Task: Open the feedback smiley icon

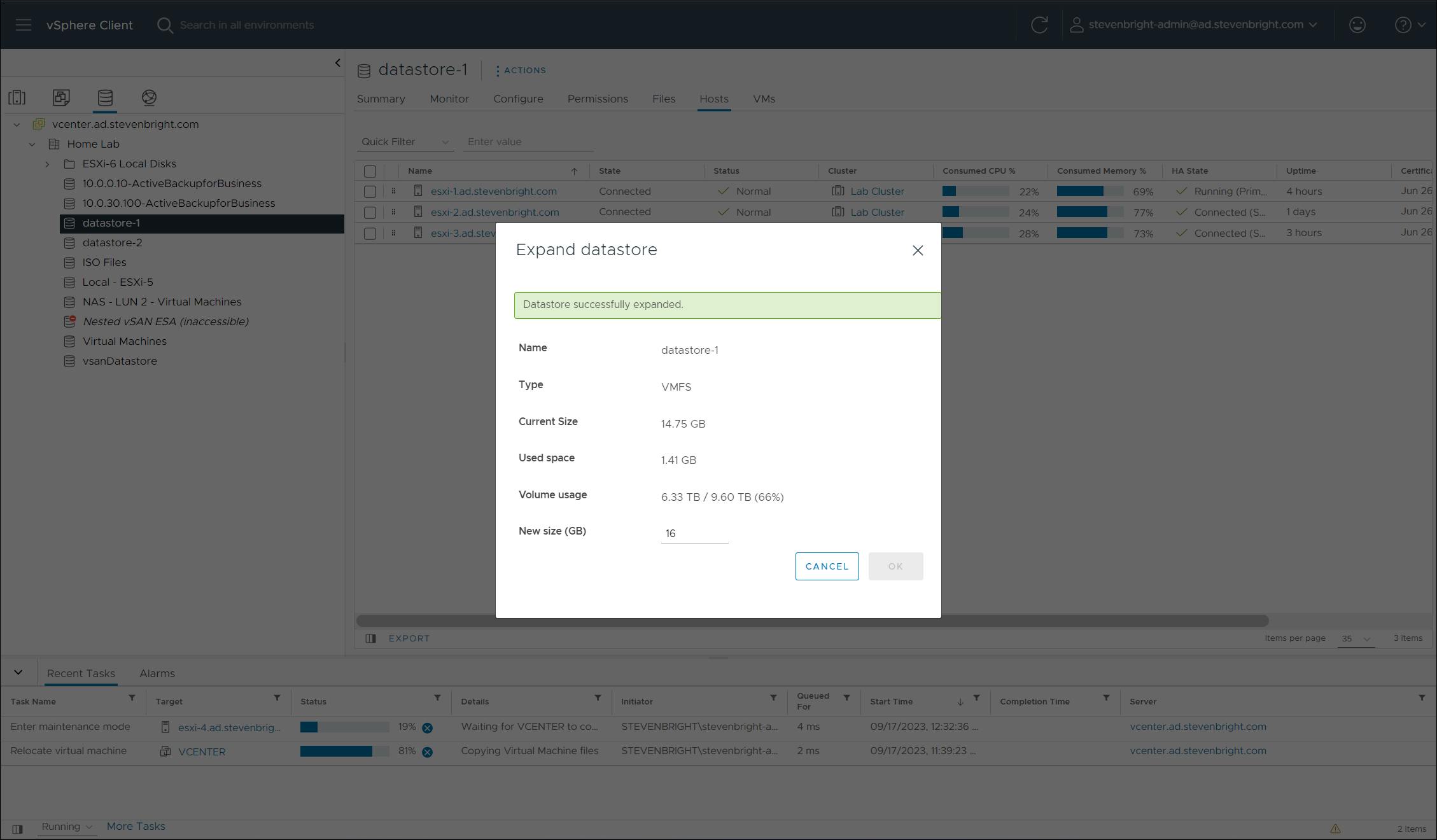Action: click(1357, 25)
